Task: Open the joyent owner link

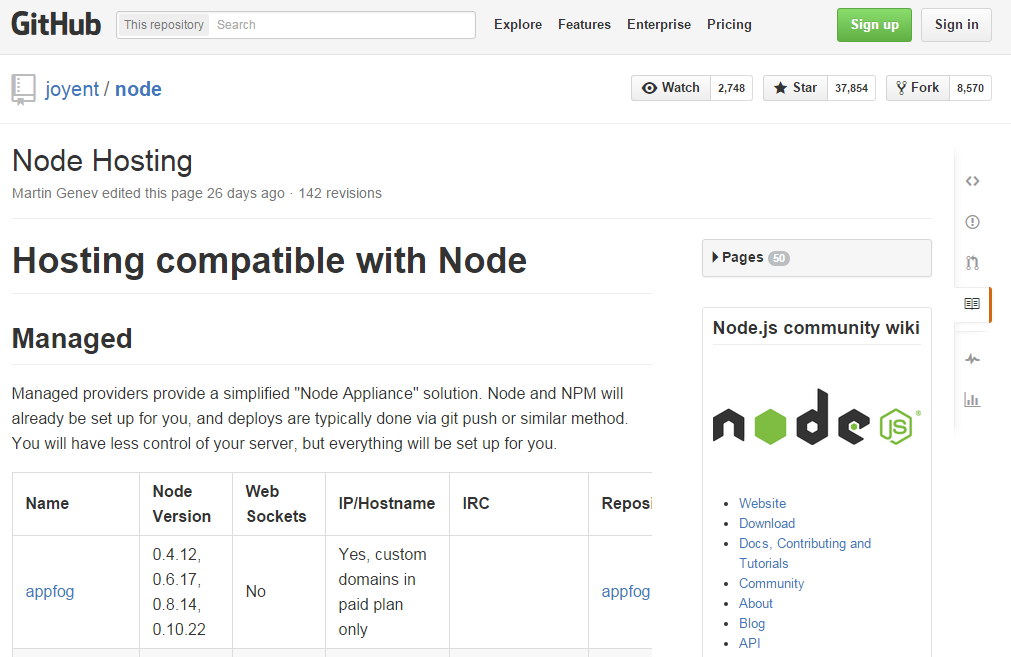Action: click(x=72, y=89)
